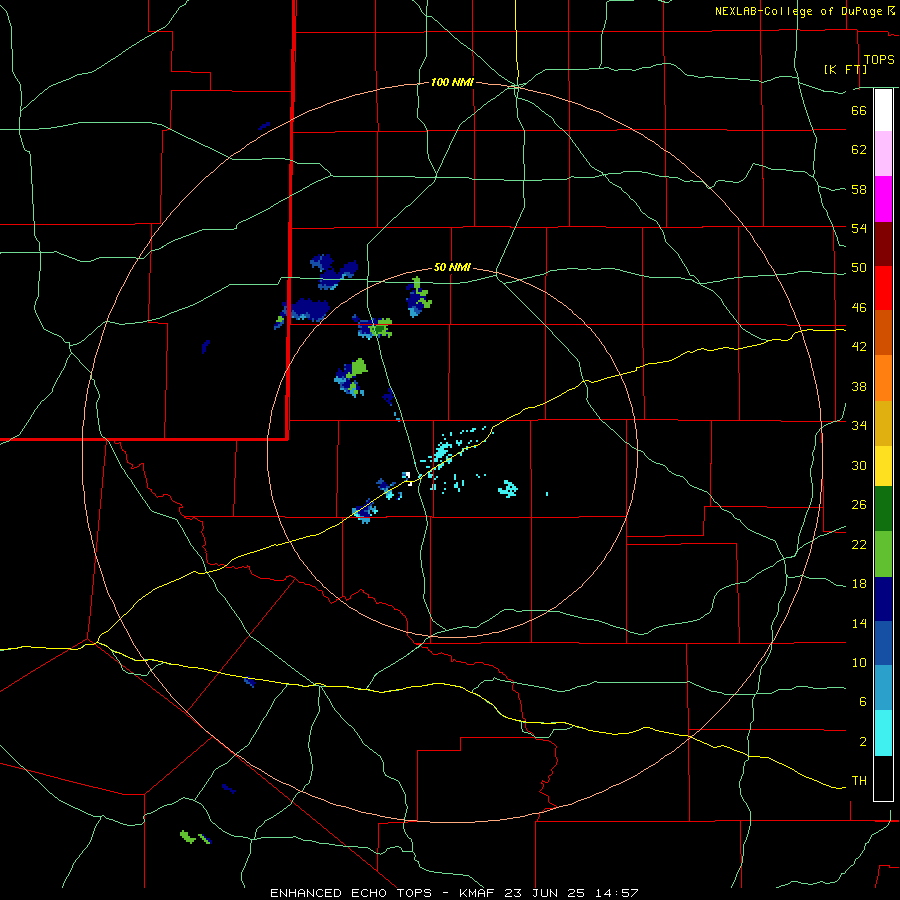900x900 pixels.
Task: Click the legend value 14
Action: click(859, 623)
